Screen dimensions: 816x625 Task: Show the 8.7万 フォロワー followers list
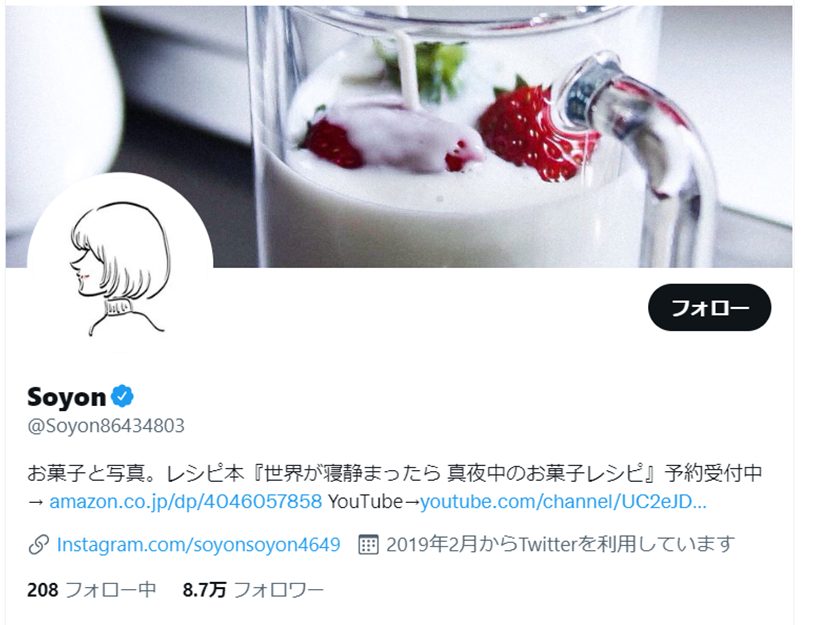(253, 590)
